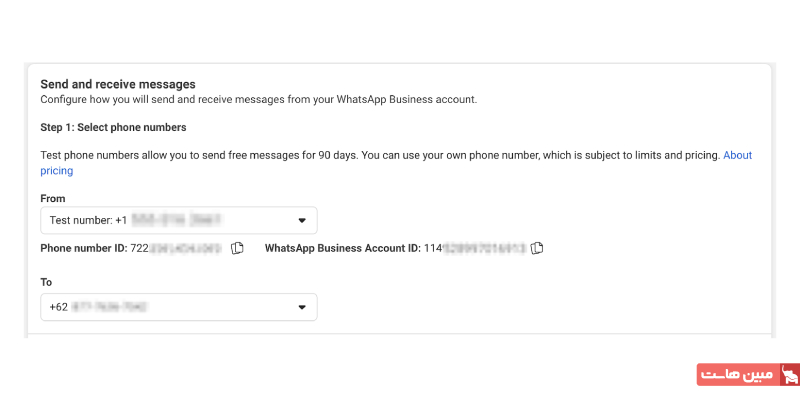Open the About pricing link
Viewport: 800px width, 400px height.
click(x=737, y=156)
